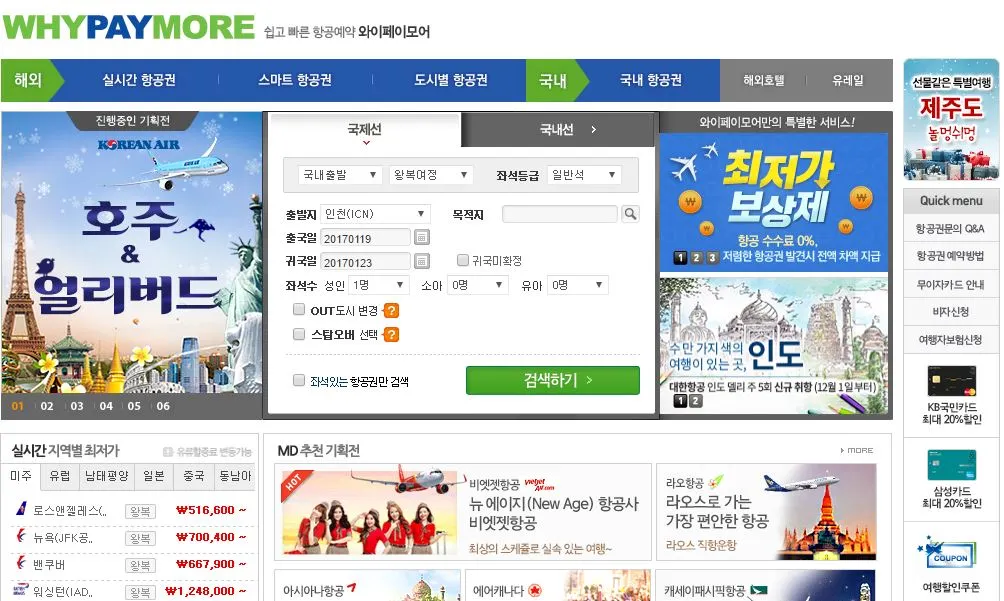This screenshot has width=1004, height=601.
Task: Open the departure date calendar icon
Action: [421, 237]
